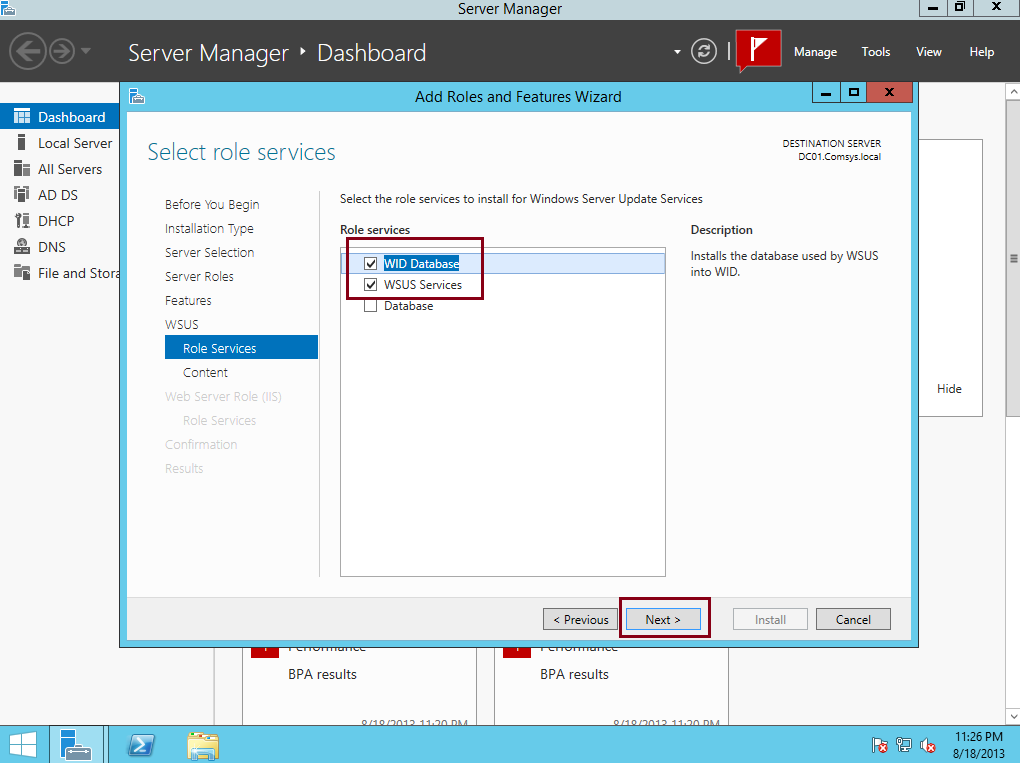Go to Content wizard step

[x=205, y=373]
